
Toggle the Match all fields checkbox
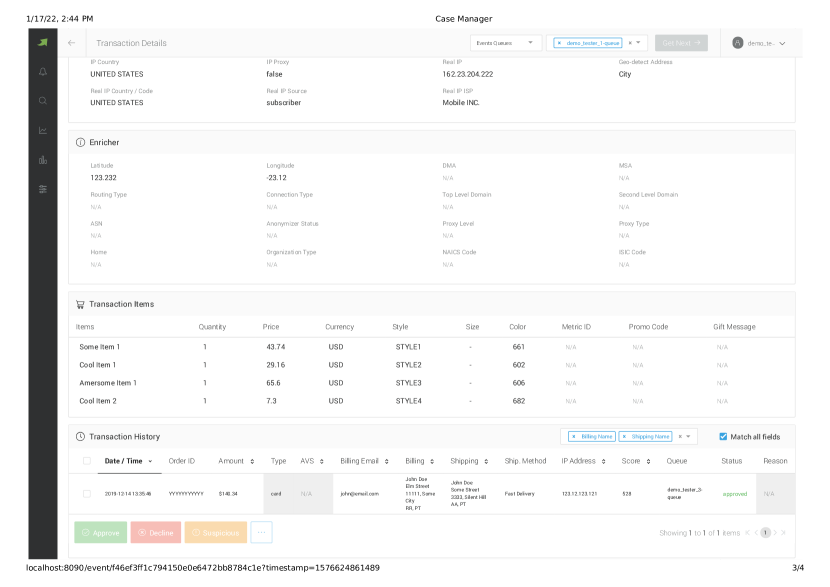723,437
